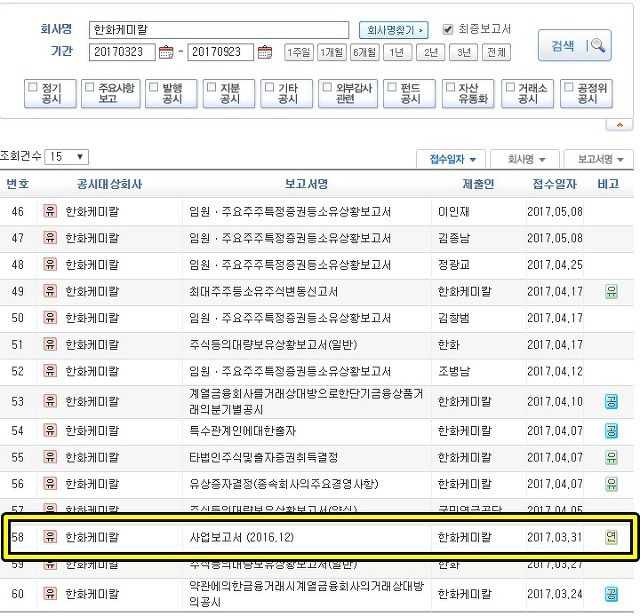Viewport: 640px width, 616px height.
Task: Open 유상증자결정(종속회사의주요경영사항) report link
Action: pos(284,484)
